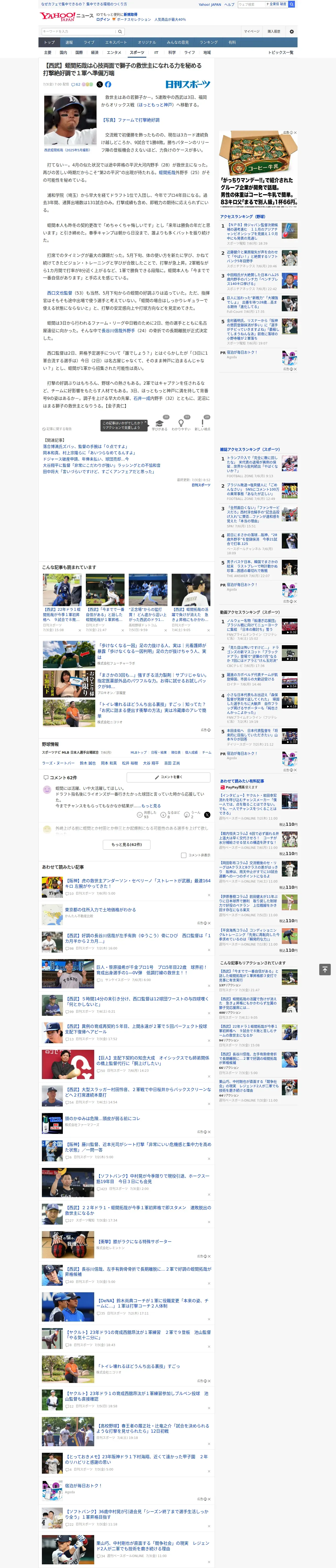Open the 【写真】ファームで打撃好調 link
The image size is (336, 1568).
pyautogui.click(x=131, y=120)
